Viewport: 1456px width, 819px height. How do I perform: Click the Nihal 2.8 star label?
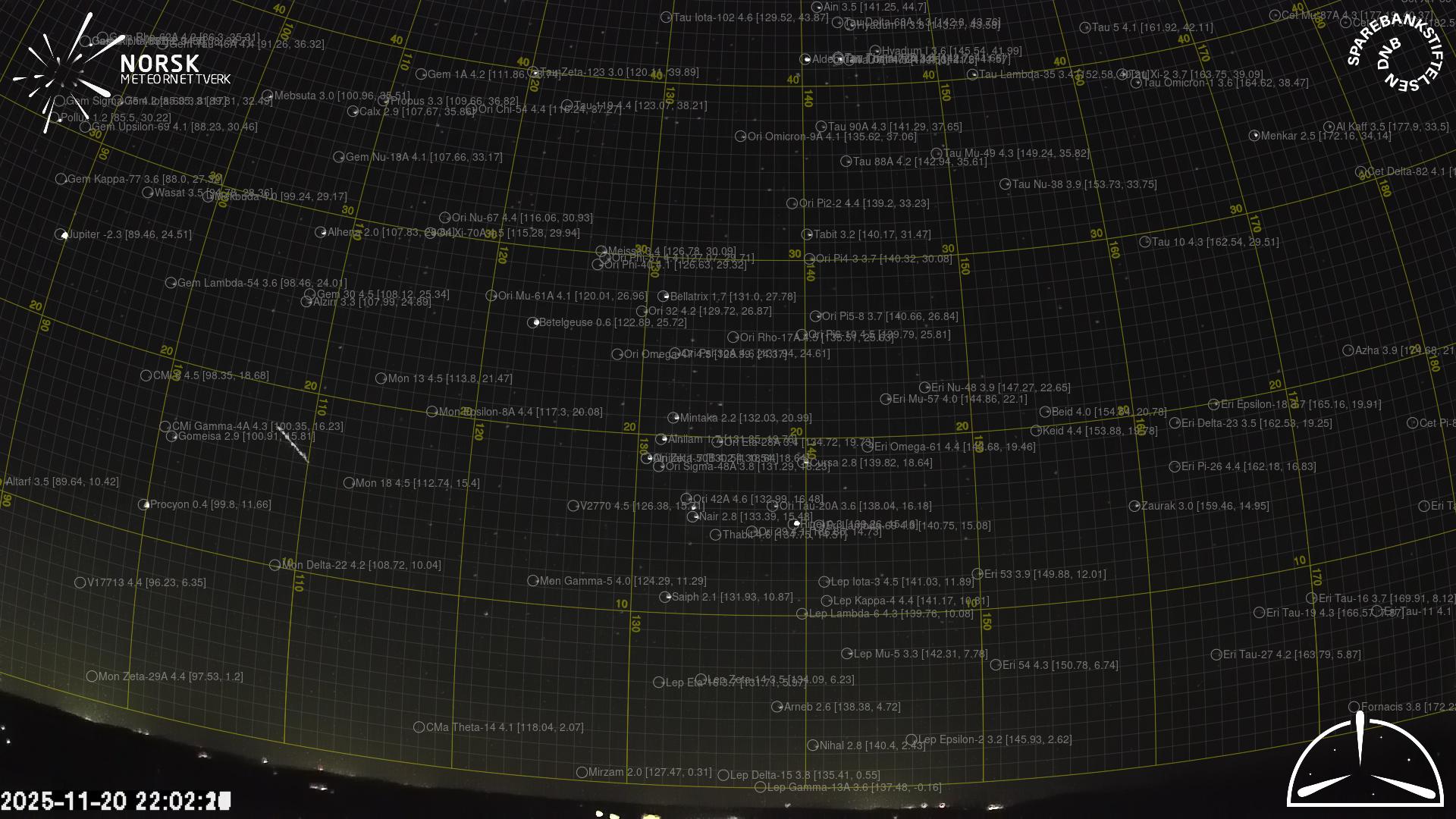pos(872,745)
